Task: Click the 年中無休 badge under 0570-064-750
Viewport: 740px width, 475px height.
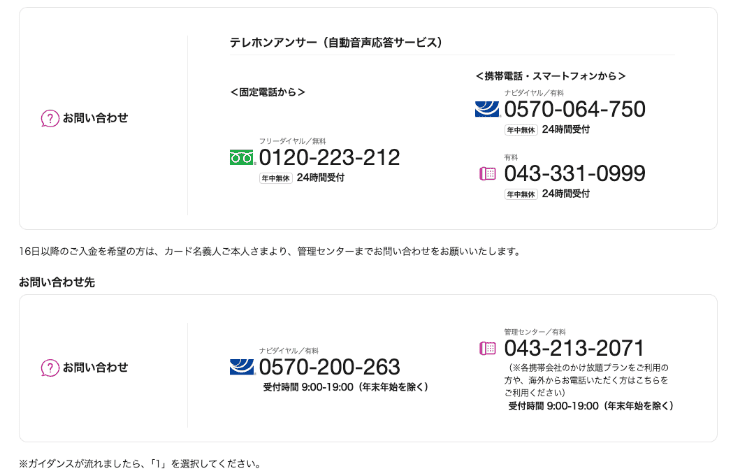Action: [x=520, y=129]
